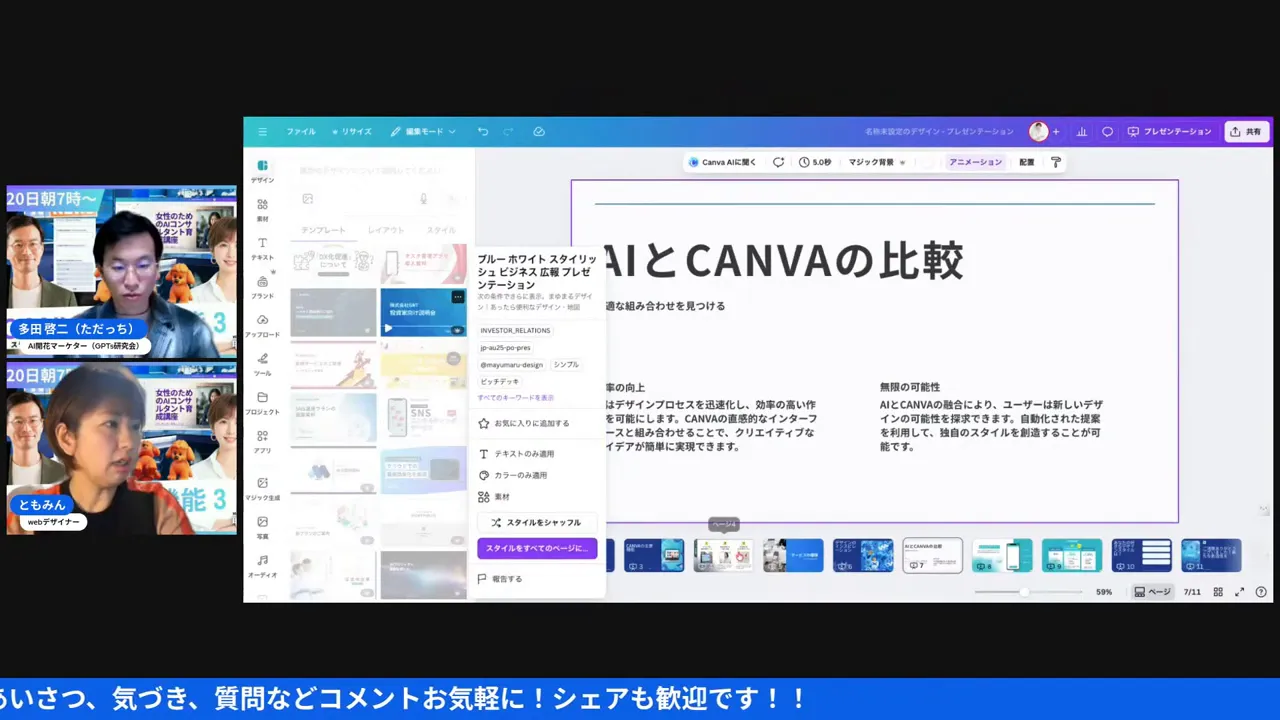Expand すべてのキーワードを表示 to show all keywords
Viewport: 1280px width, 720px height.
[516, 397]
